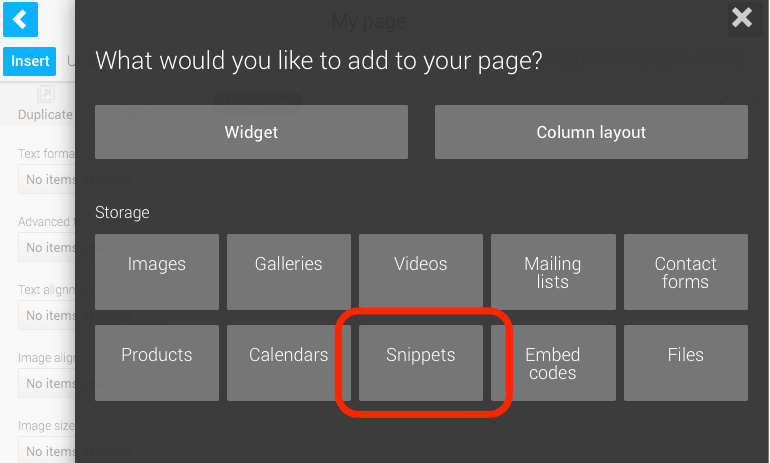770x463 pixels.
Task: Expand the Text format dropdown
Action: click(x=47, y=180)
